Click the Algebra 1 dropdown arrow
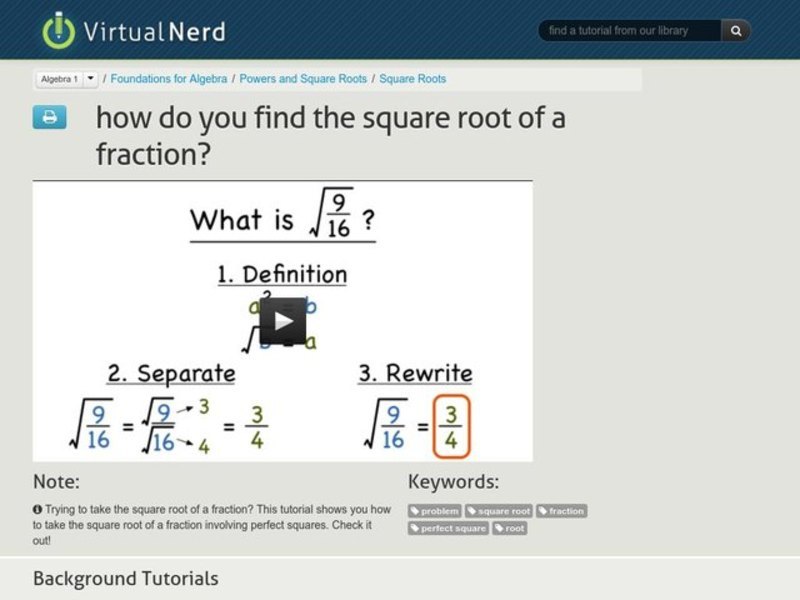This screenshot has height=600, width=800. click(x=91, y=77)
